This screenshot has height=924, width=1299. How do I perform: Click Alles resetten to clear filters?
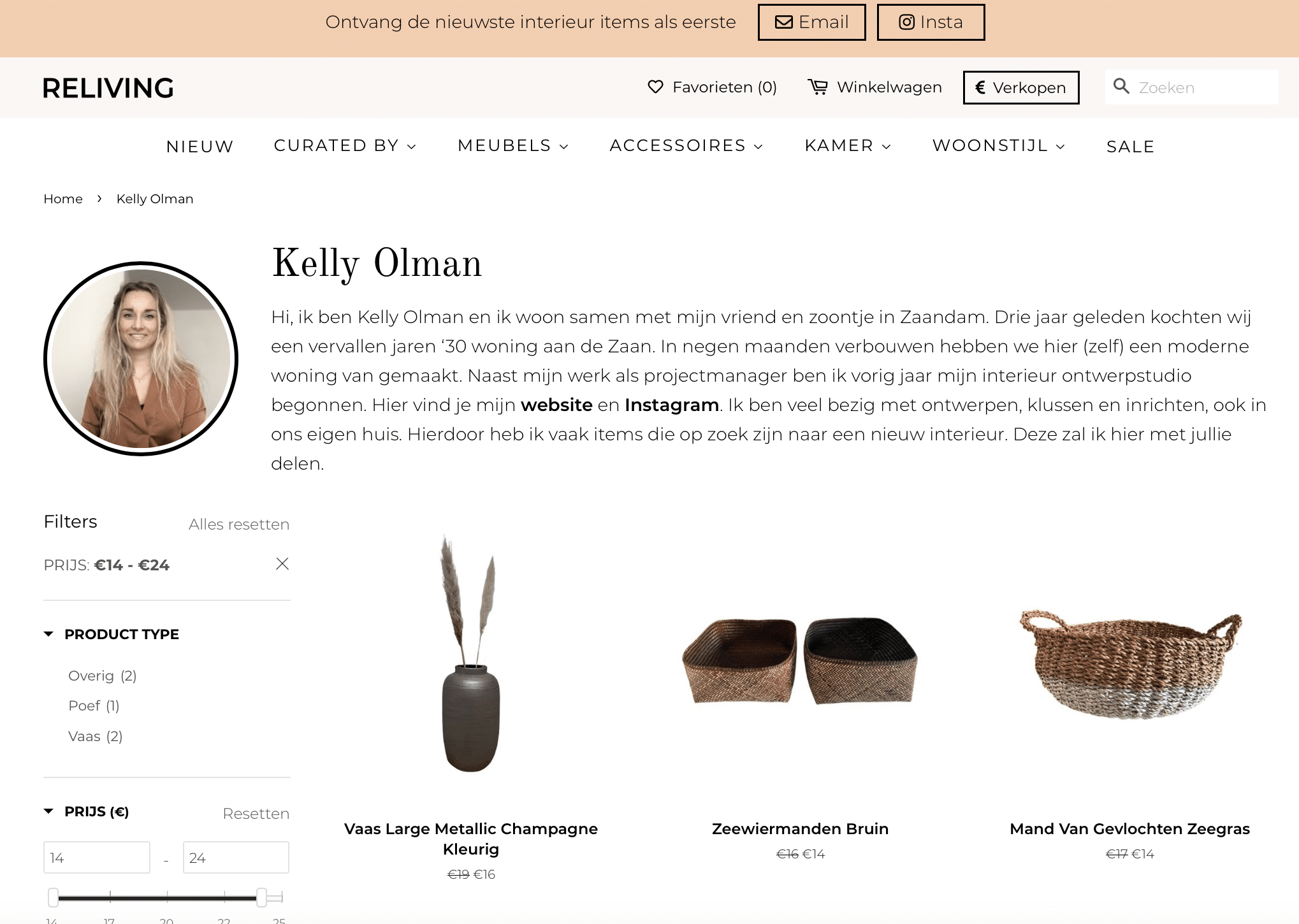point(239,524)
